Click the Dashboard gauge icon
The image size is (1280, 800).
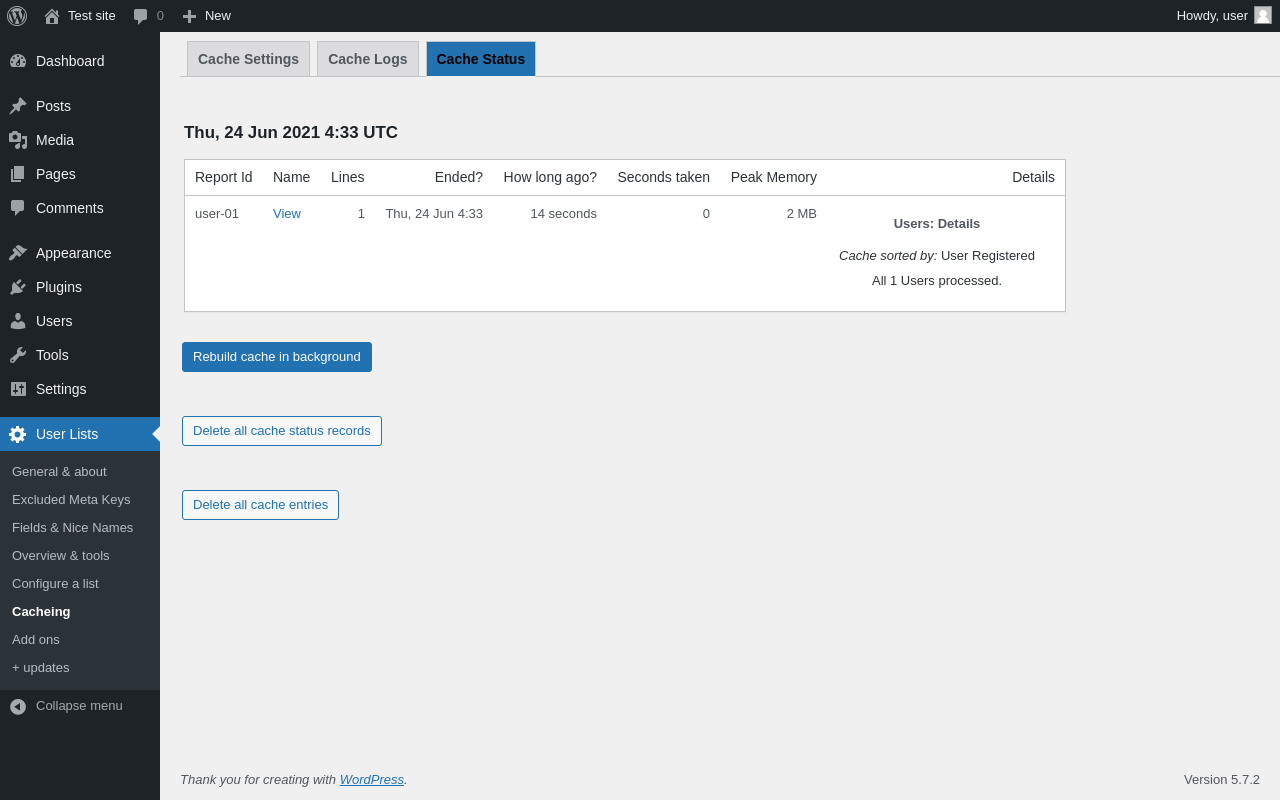(x=18, y=61)
